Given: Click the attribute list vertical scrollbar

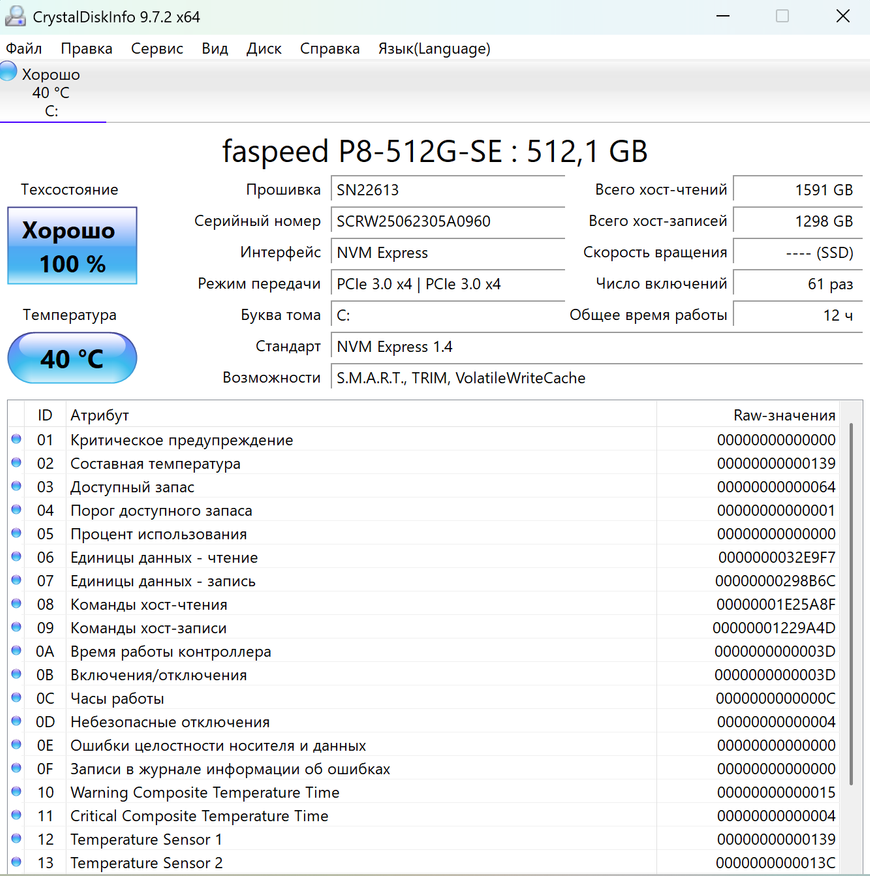Looking at the screenshot, I should pos(851,600).
